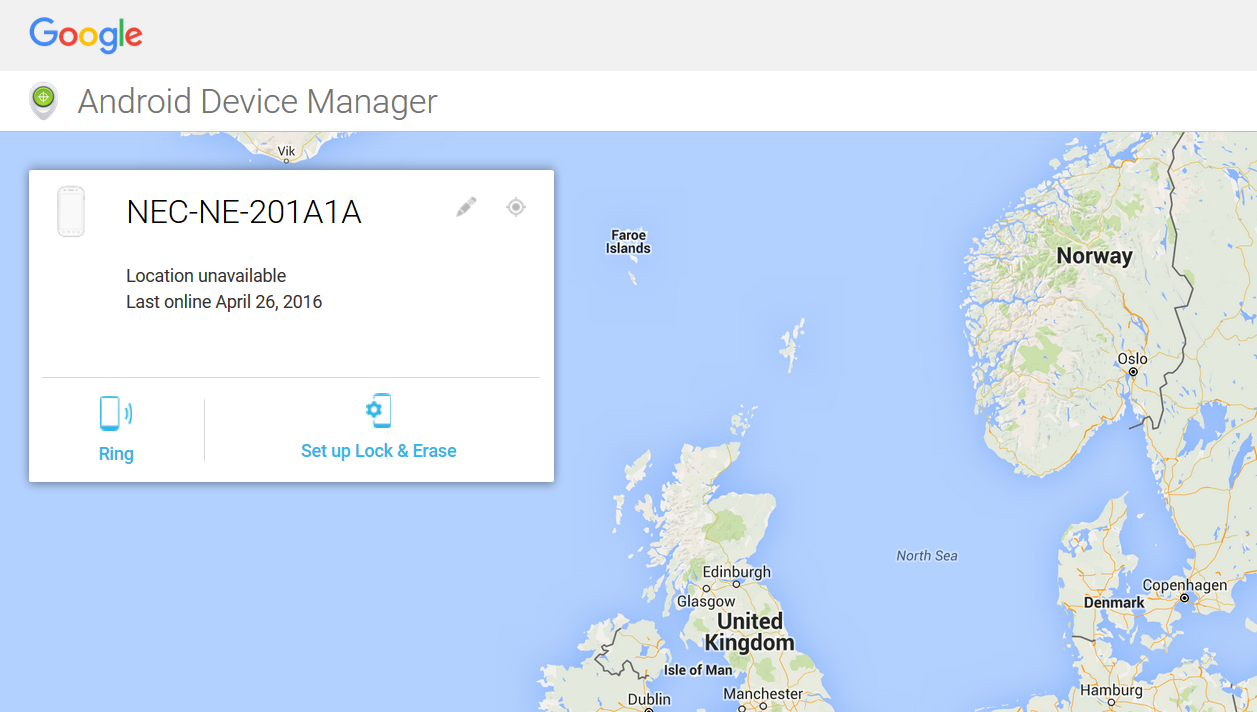Click the Location unavailable text
Screen dimensions: 1257x712
[x=206, y=276]
